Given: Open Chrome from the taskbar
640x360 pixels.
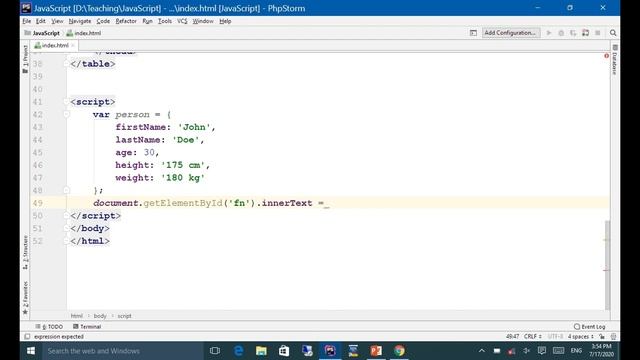Looking at the screenshot, I should (399, 351).
